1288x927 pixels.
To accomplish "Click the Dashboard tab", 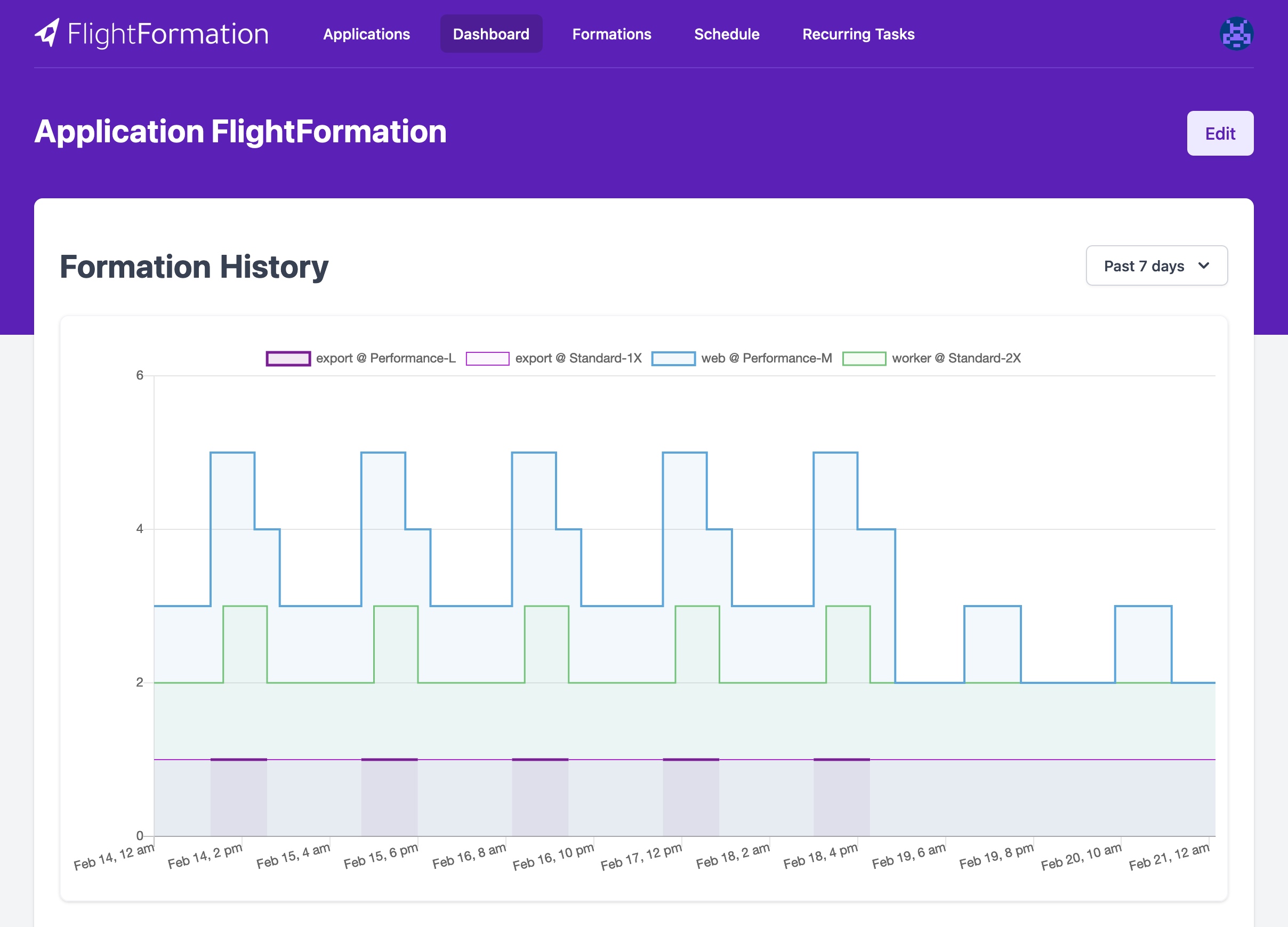I will tap(490, 34).
